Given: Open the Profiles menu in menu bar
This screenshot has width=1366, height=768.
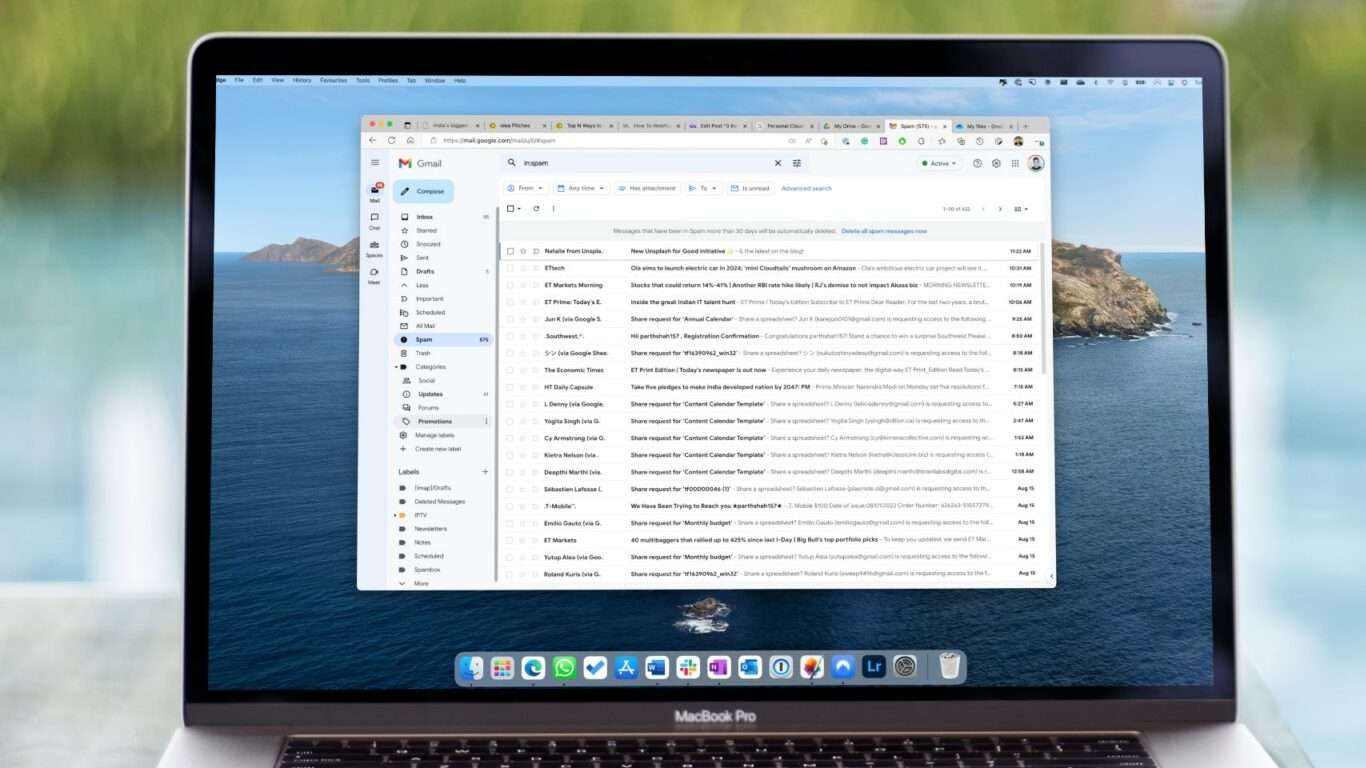Looking at the screenshot, I should pyautogui.click(x=388, y=80).
